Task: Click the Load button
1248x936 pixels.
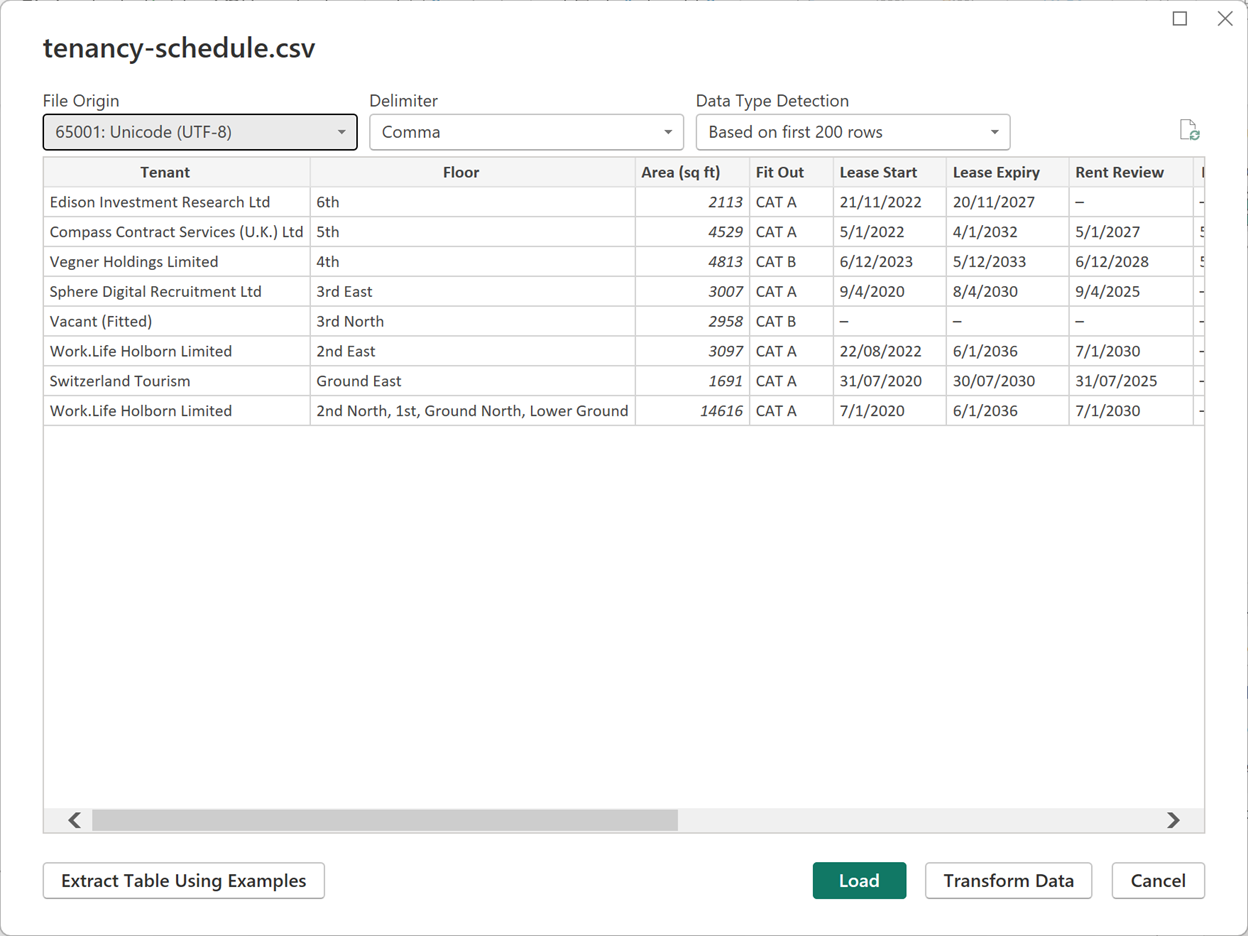Action: click(859, 881)
